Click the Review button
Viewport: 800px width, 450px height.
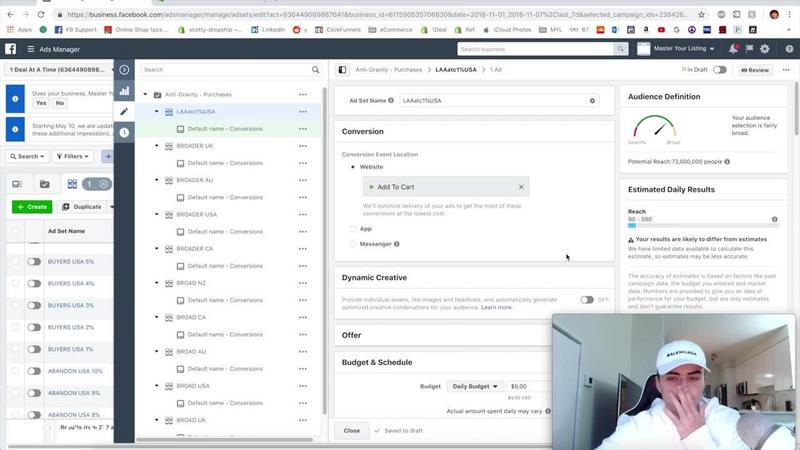755,70
